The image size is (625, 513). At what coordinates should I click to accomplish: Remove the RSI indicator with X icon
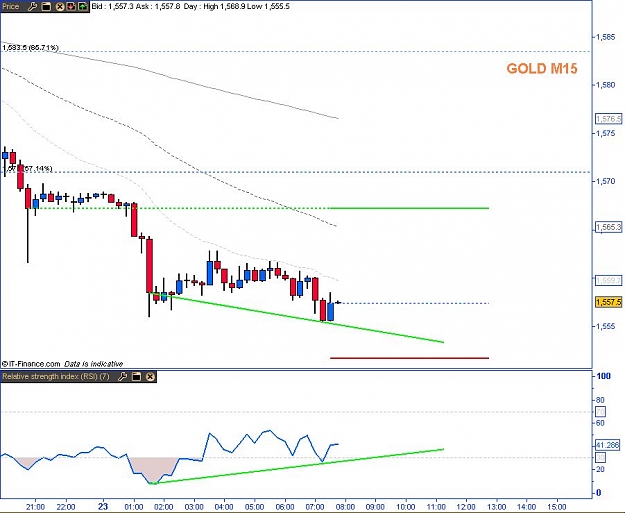pos(150,376)
